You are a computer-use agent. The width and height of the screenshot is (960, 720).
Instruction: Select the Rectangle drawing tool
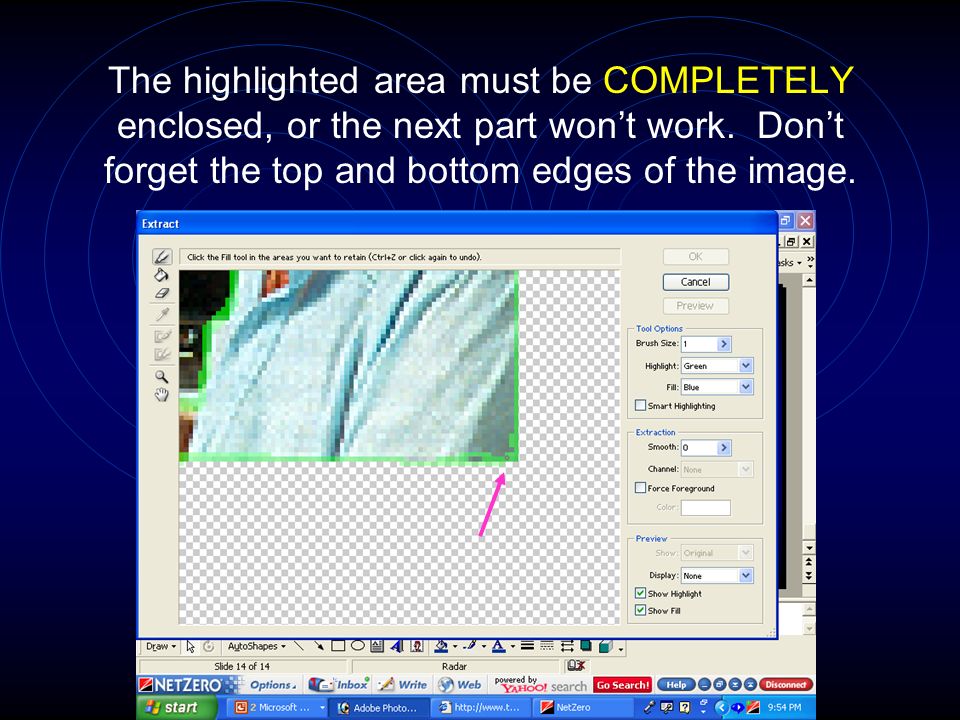tap(338, 646)
